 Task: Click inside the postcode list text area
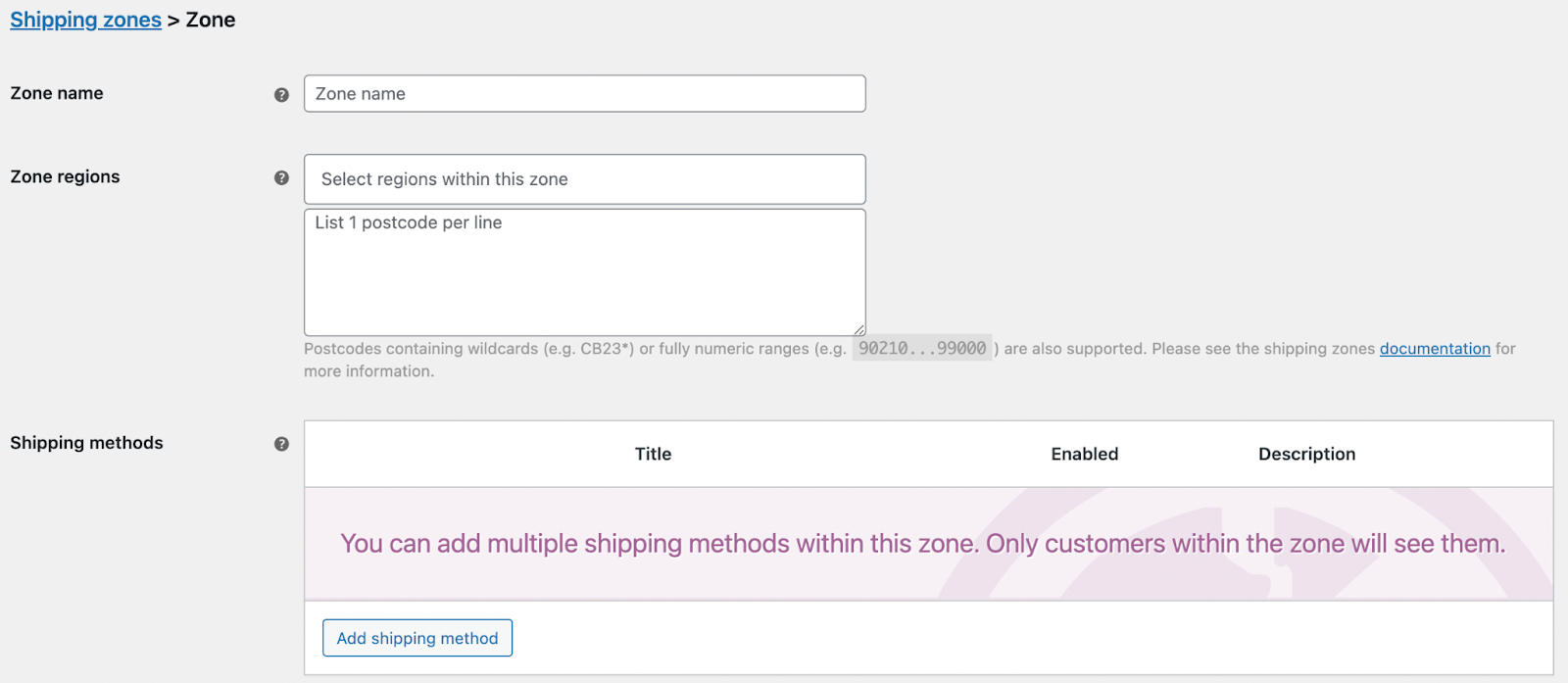(x=584, y=271)
